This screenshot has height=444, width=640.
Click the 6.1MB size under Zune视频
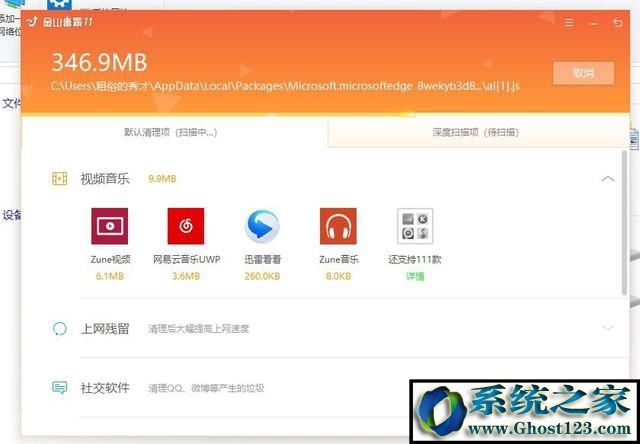coord(109,276)
